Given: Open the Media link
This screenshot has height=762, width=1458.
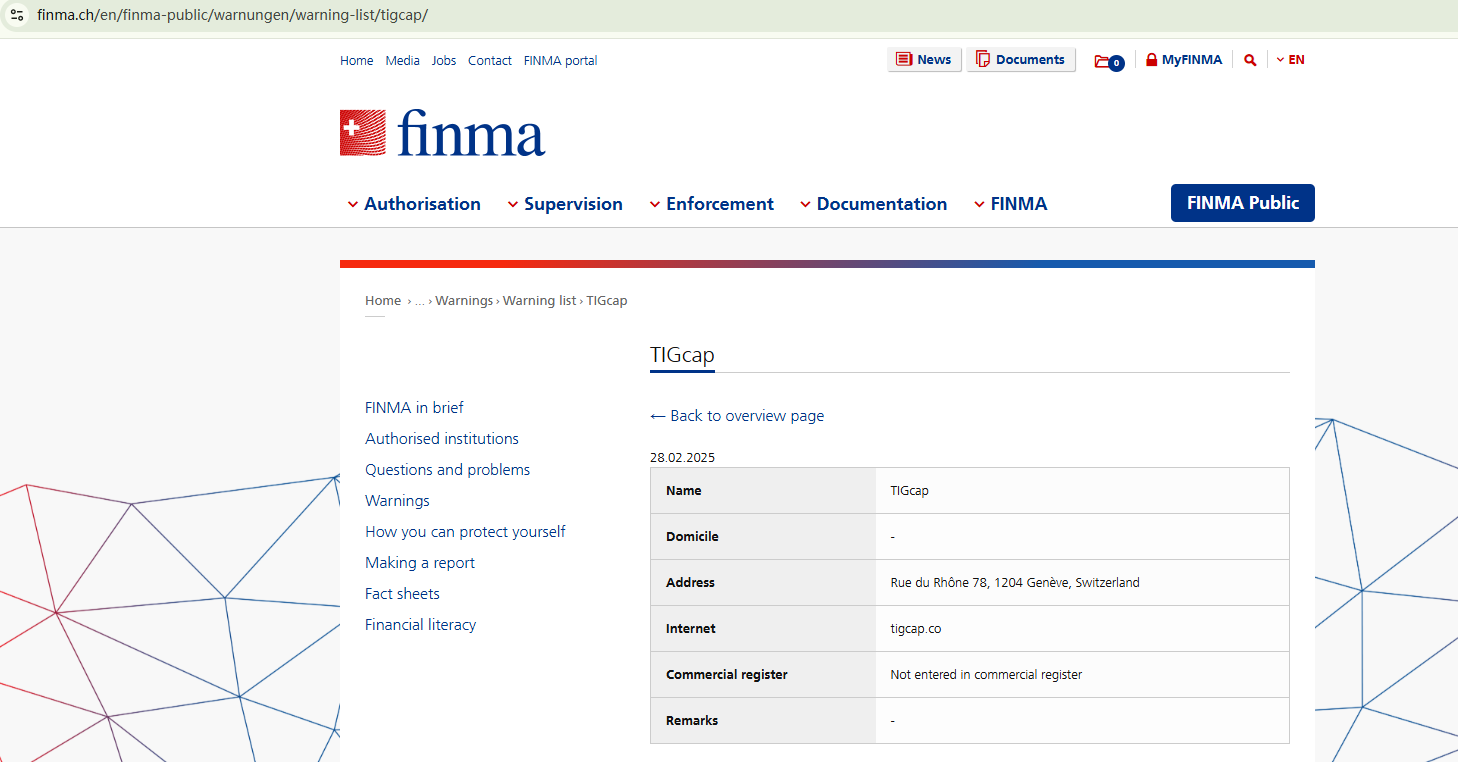Looking at the screenshot, I should click(x=403, y=61).
